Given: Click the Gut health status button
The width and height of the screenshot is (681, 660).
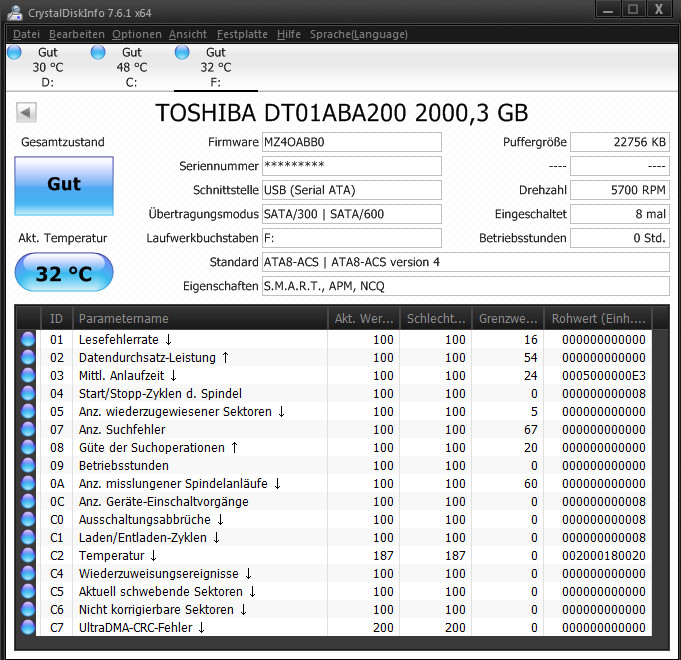Looking at the screenshot, I should (x=64, y=186).
